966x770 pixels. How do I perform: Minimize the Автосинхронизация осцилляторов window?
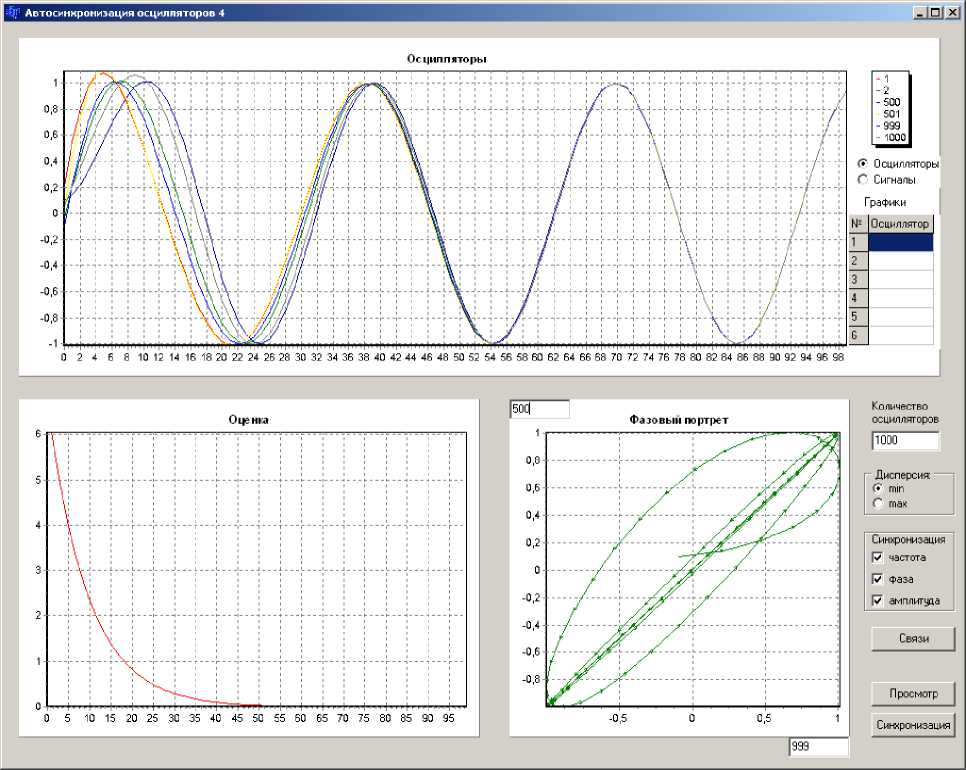(919, 12)
